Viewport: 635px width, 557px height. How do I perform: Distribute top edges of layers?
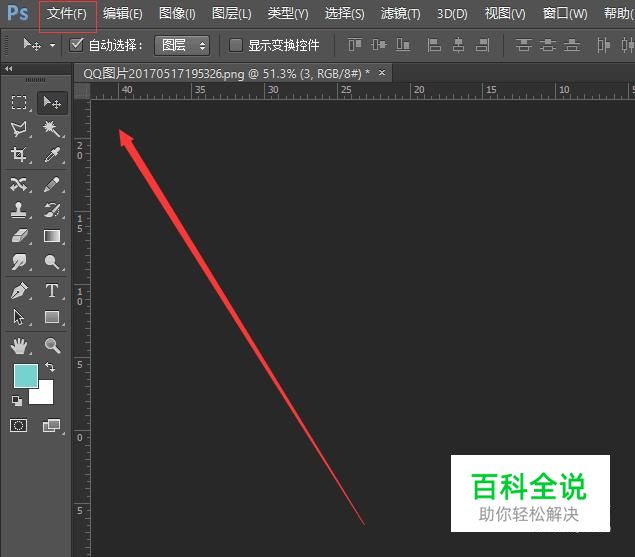pos(523,45)
